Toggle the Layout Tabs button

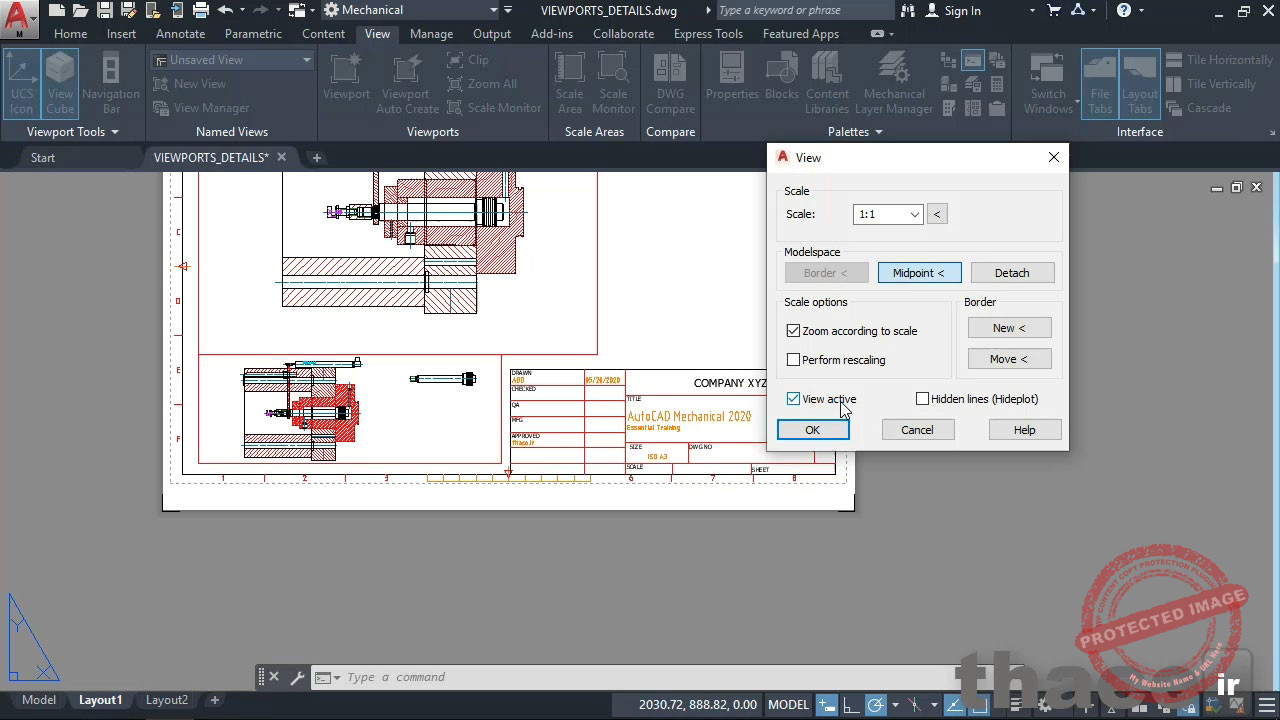pos(1140,83)
